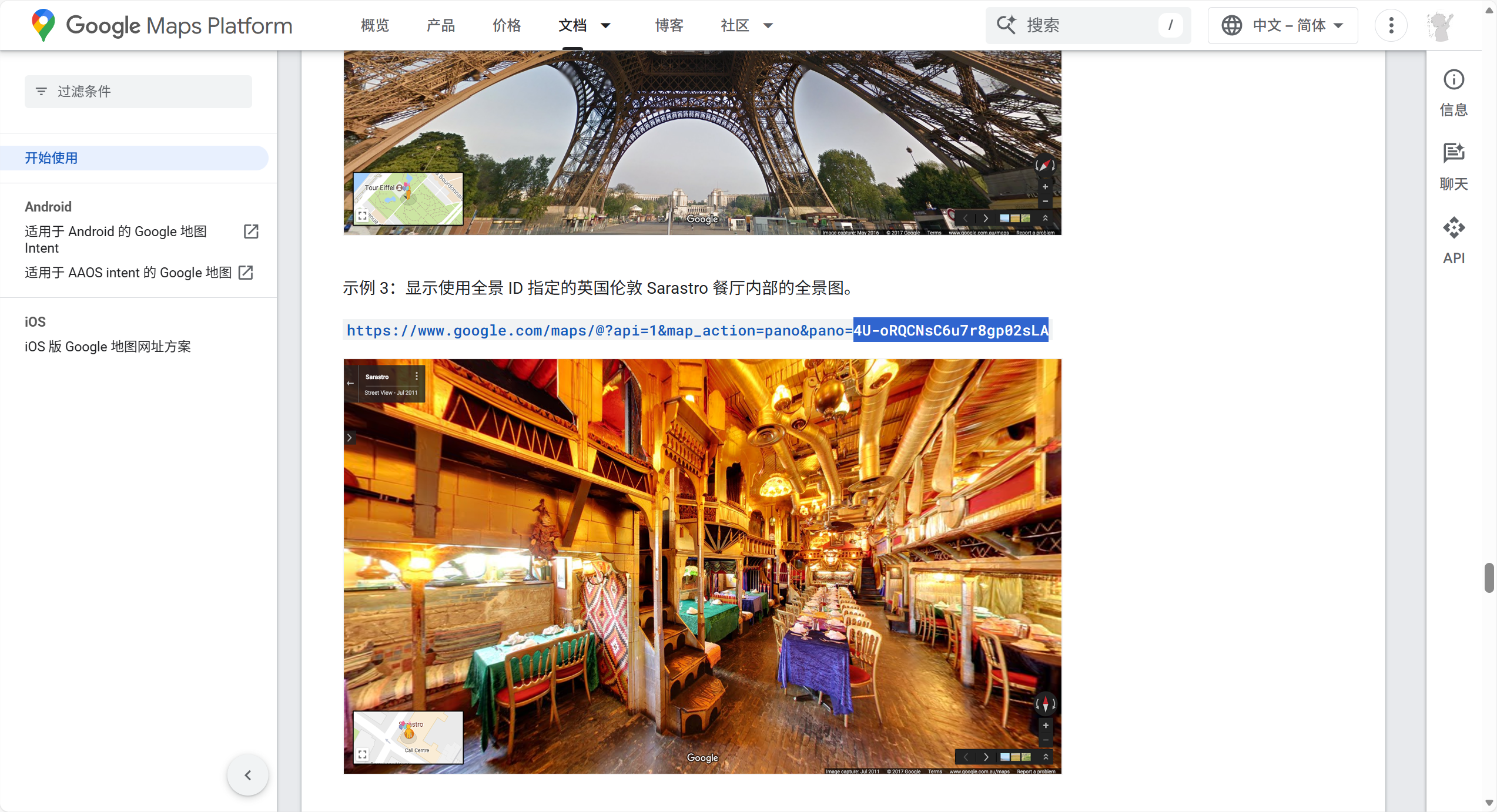Click the filter icon beside 过滤条件
This screenshot has width=1497, height=812.
click(41, 92)
